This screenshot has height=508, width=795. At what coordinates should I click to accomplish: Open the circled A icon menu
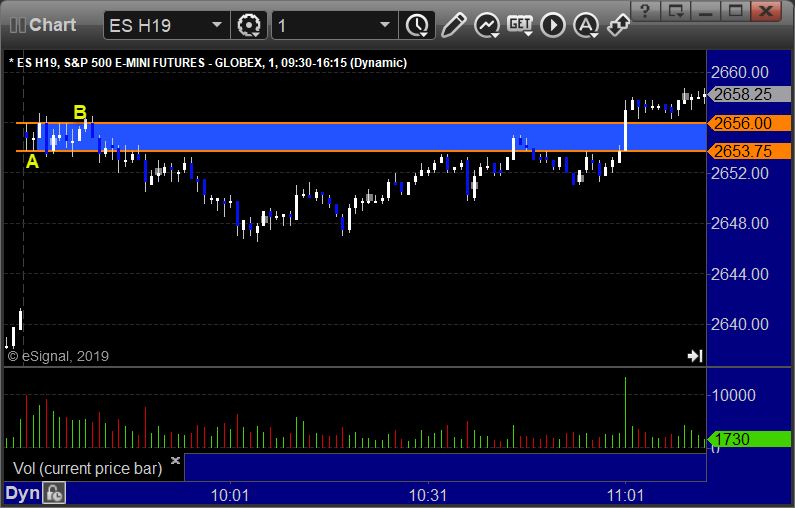586,25
